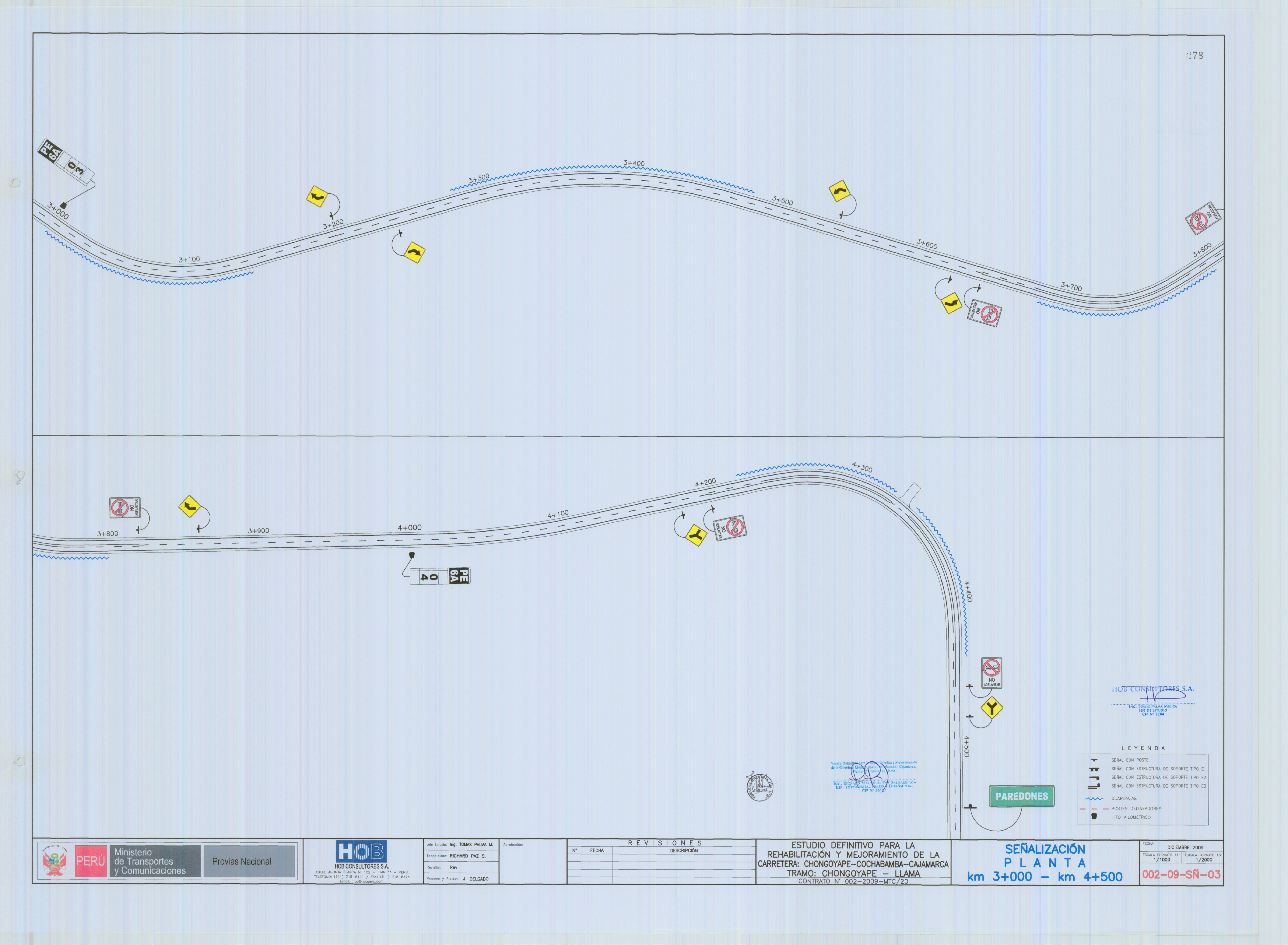This screenshot has height=945, width=1288.
Task: Select the Postes Delineadores dashed legend symbol
Action: 1094,809
